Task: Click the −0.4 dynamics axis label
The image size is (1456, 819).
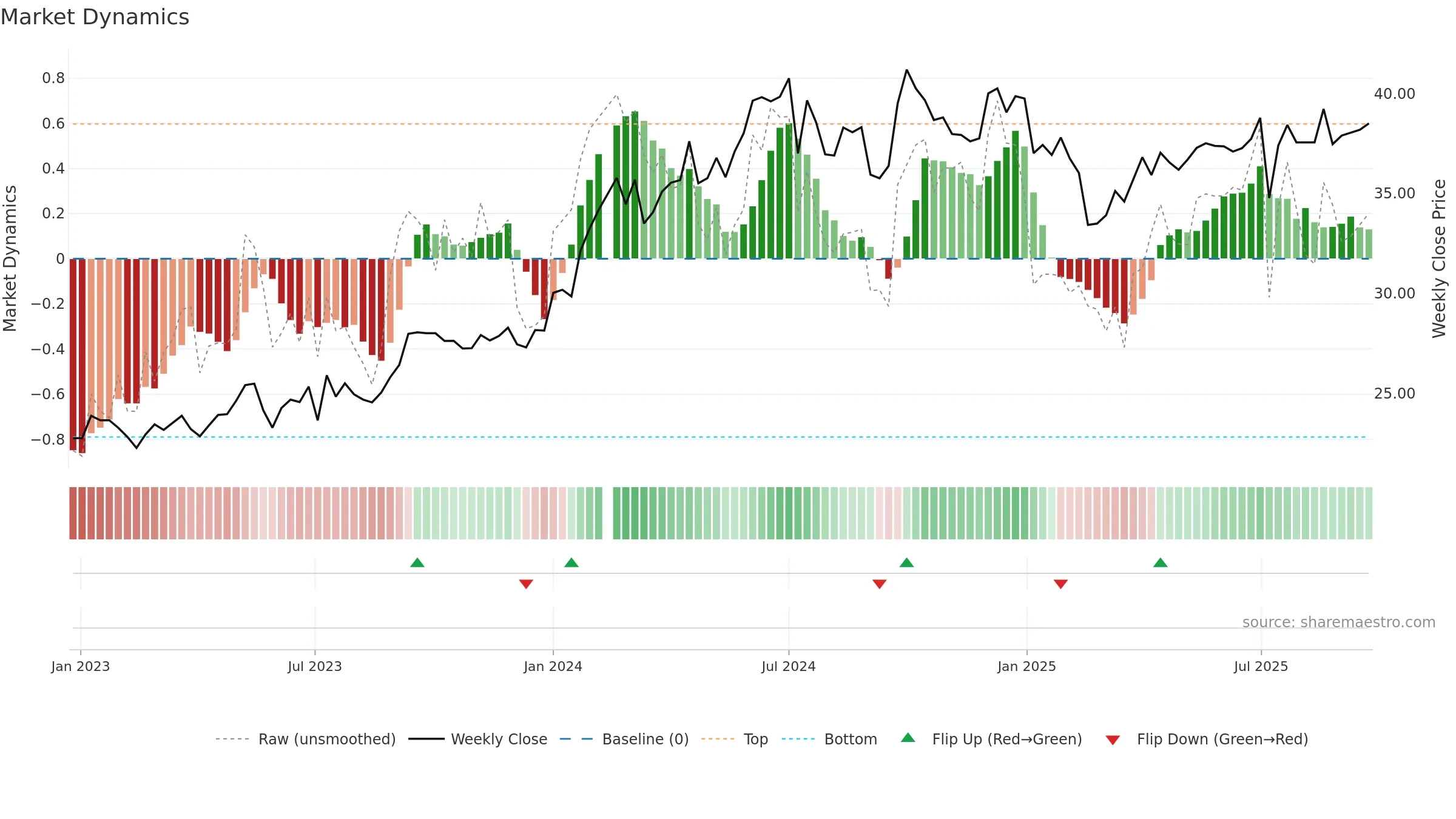Action: click(x=48, y=349)
